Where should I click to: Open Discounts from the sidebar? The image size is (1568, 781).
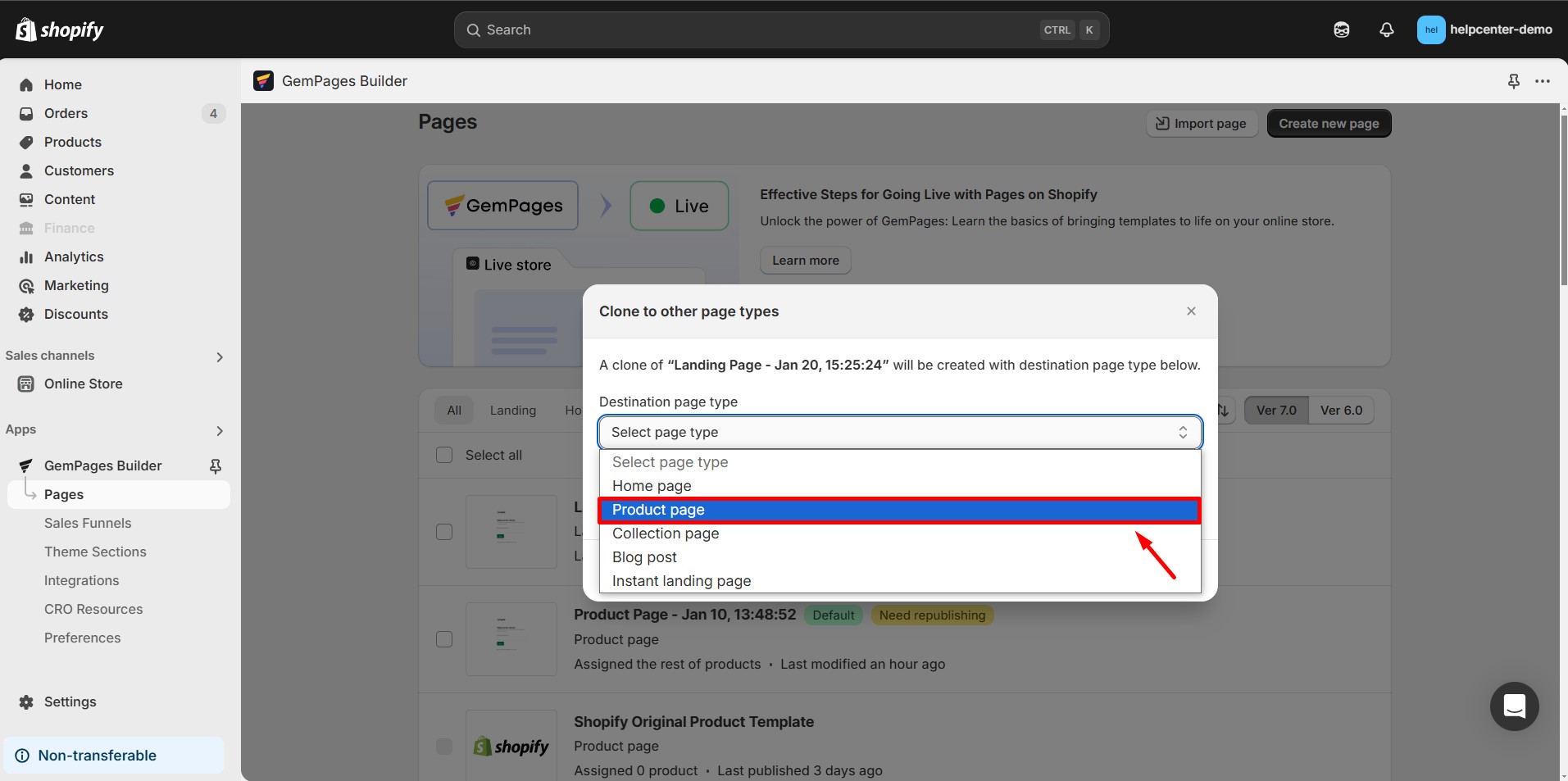tap(76, 314)
